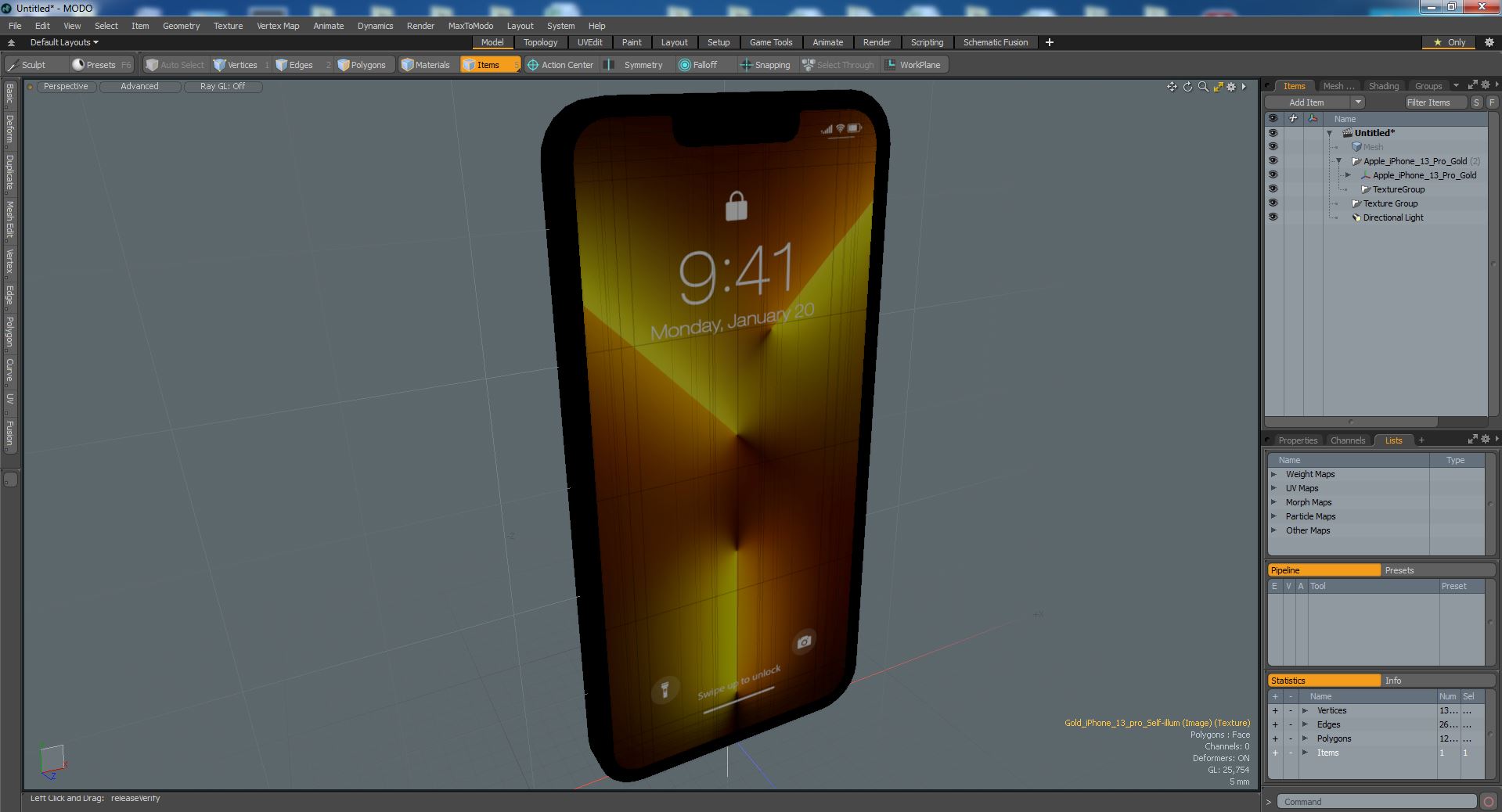This screenshot has height=812, width=1502.
Task: Click the Ray GL: Off button
Action: click(x=222, y=87)
